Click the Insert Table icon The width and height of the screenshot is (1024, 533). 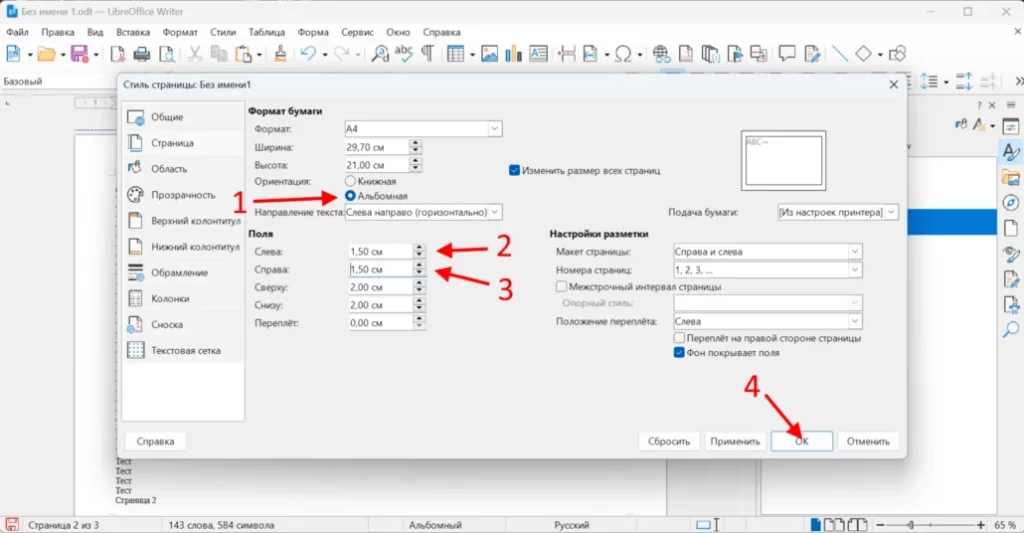[x=455, y=54]
